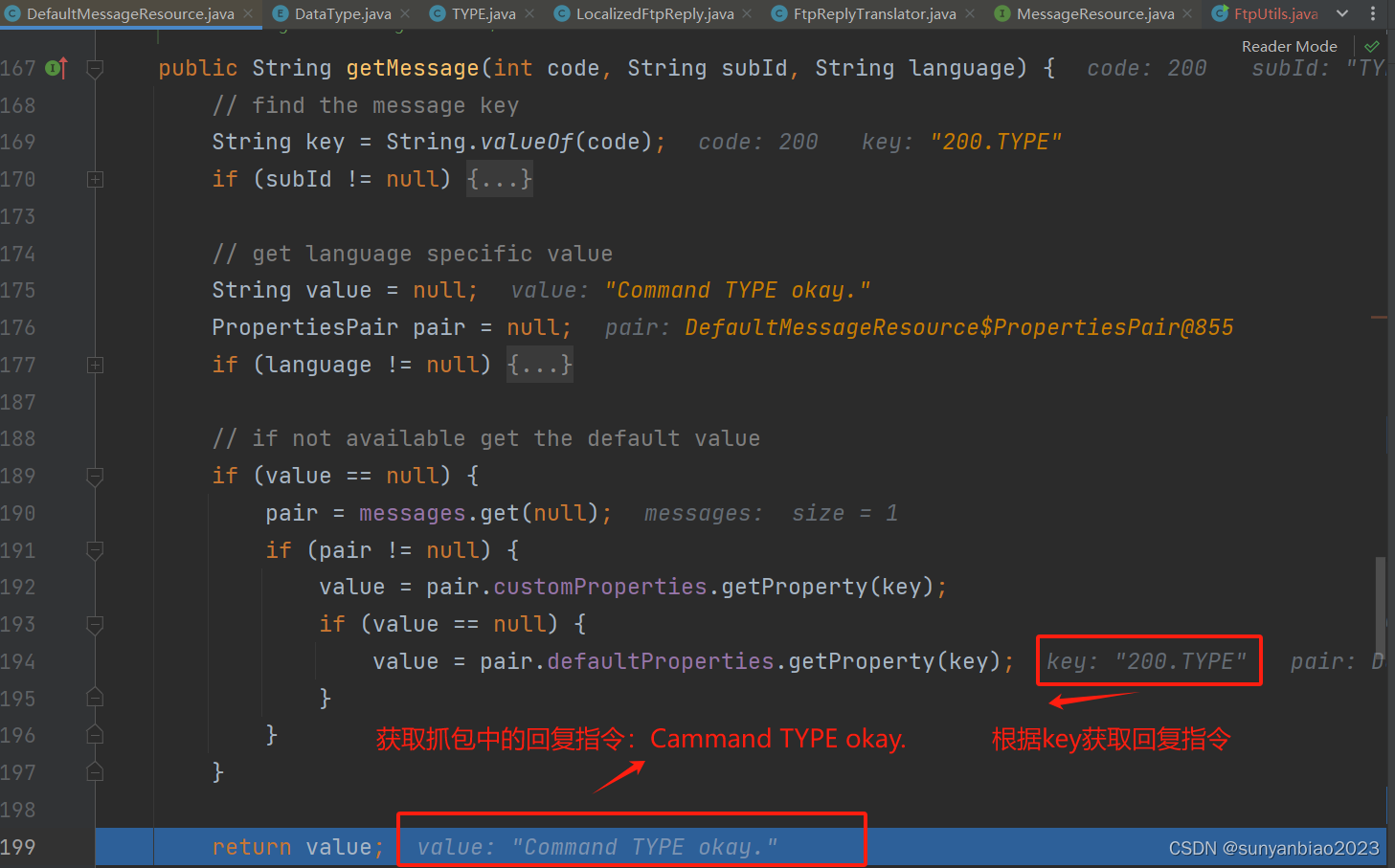
Task: Click the enum icon on the DataType.java tab
Action: tap(281, 13)
